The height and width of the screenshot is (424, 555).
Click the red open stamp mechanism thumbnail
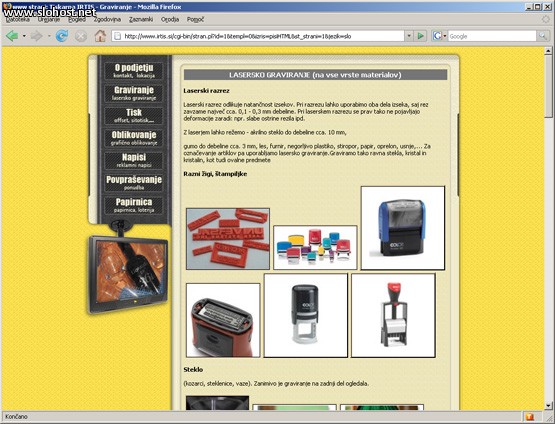(x=223, y=320)
